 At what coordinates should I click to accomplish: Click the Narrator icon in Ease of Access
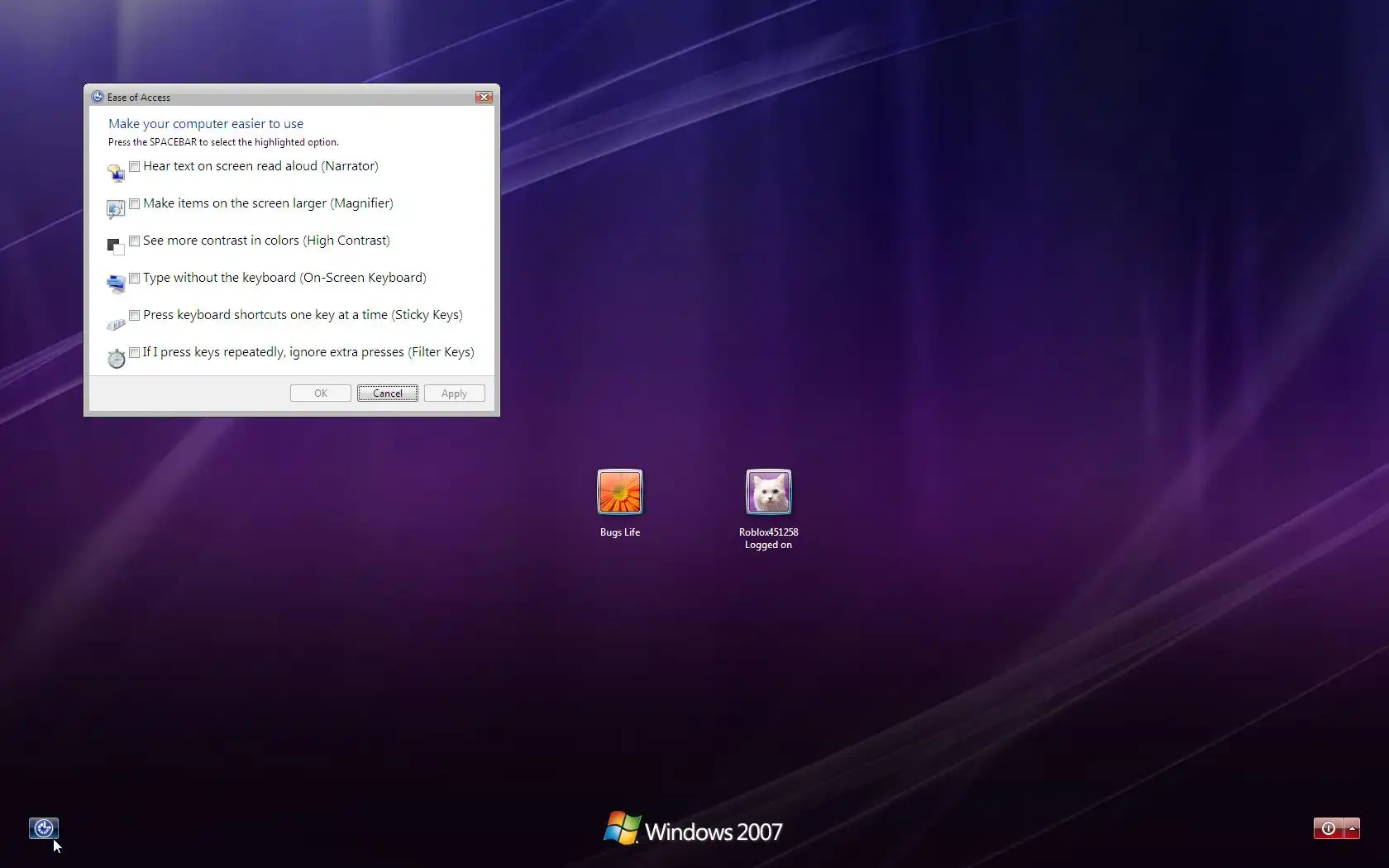pos(116,173)
